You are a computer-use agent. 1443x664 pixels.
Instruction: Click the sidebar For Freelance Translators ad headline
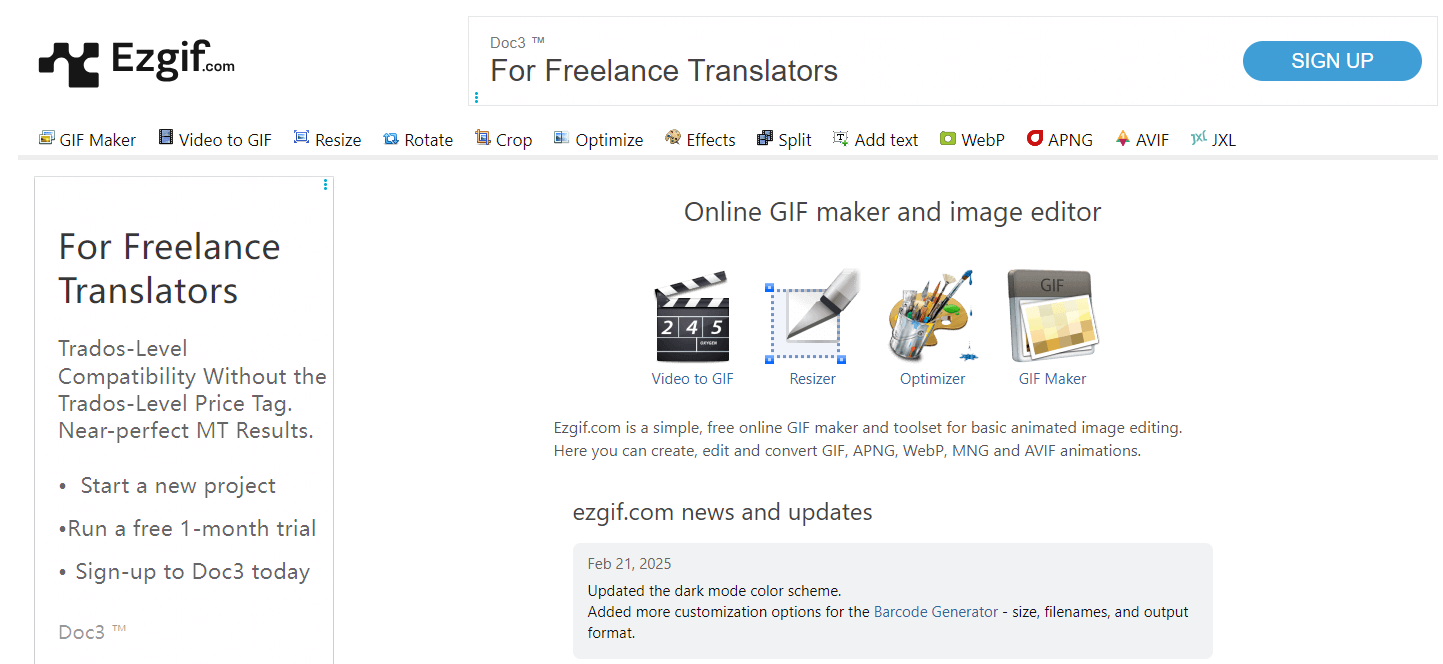point(169,268)
